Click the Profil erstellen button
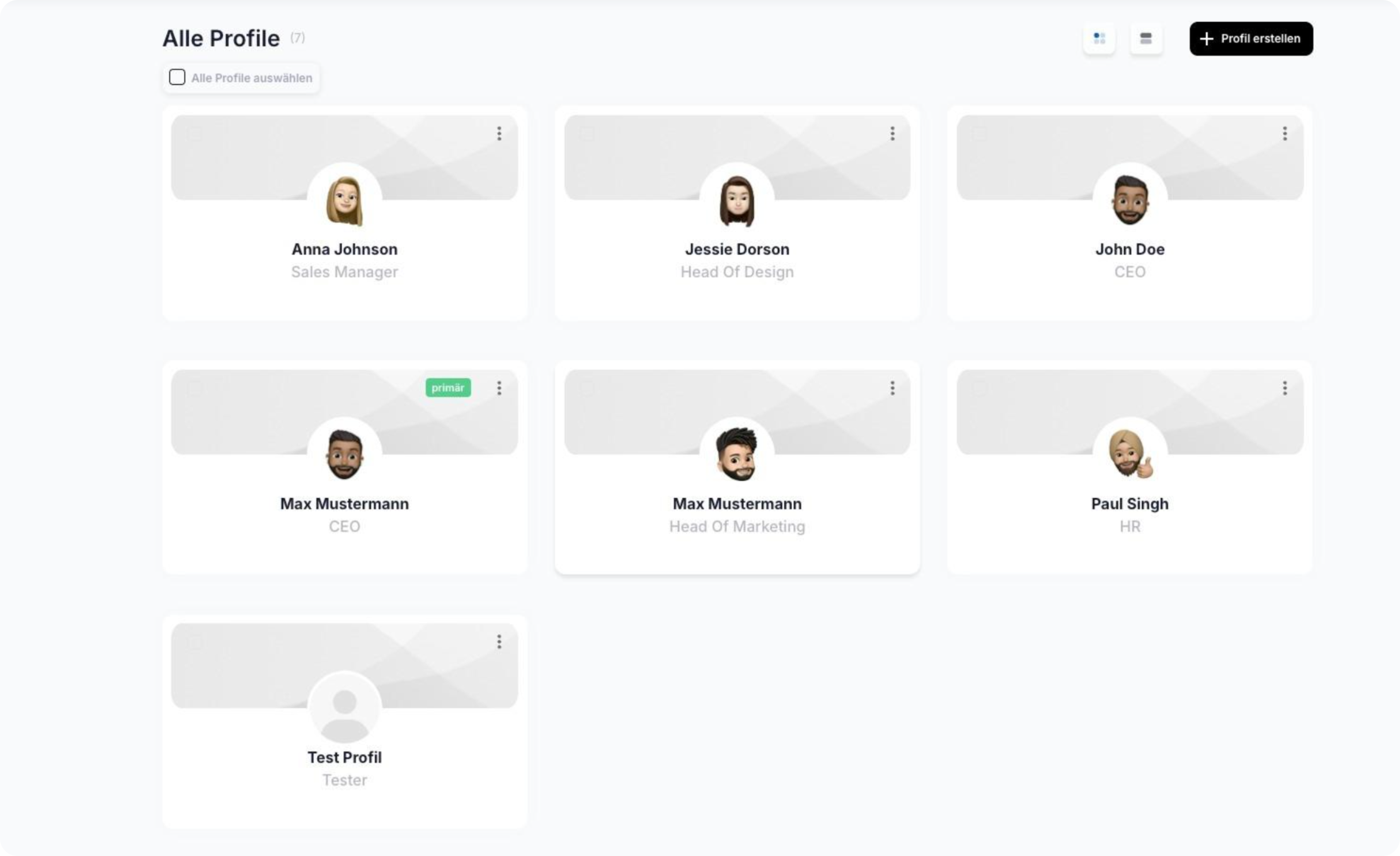 1251,39
